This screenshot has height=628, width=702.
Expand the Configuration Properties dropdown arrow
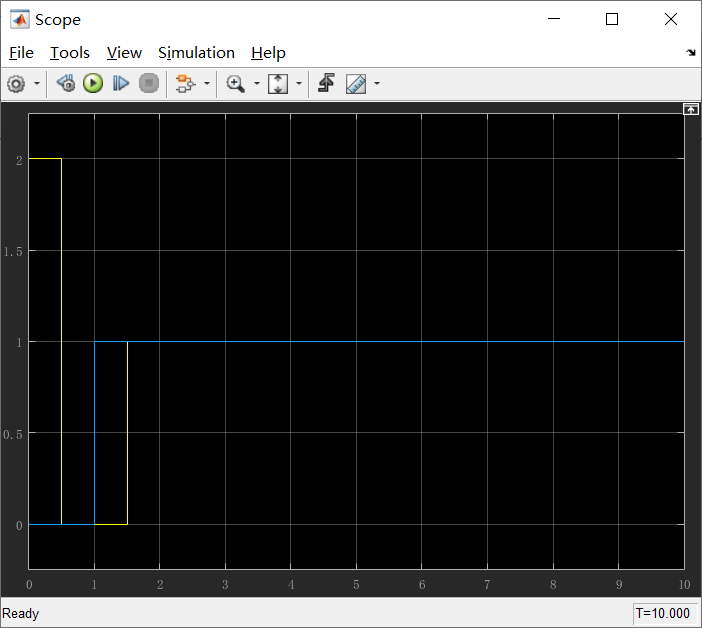tap(37, 84)
